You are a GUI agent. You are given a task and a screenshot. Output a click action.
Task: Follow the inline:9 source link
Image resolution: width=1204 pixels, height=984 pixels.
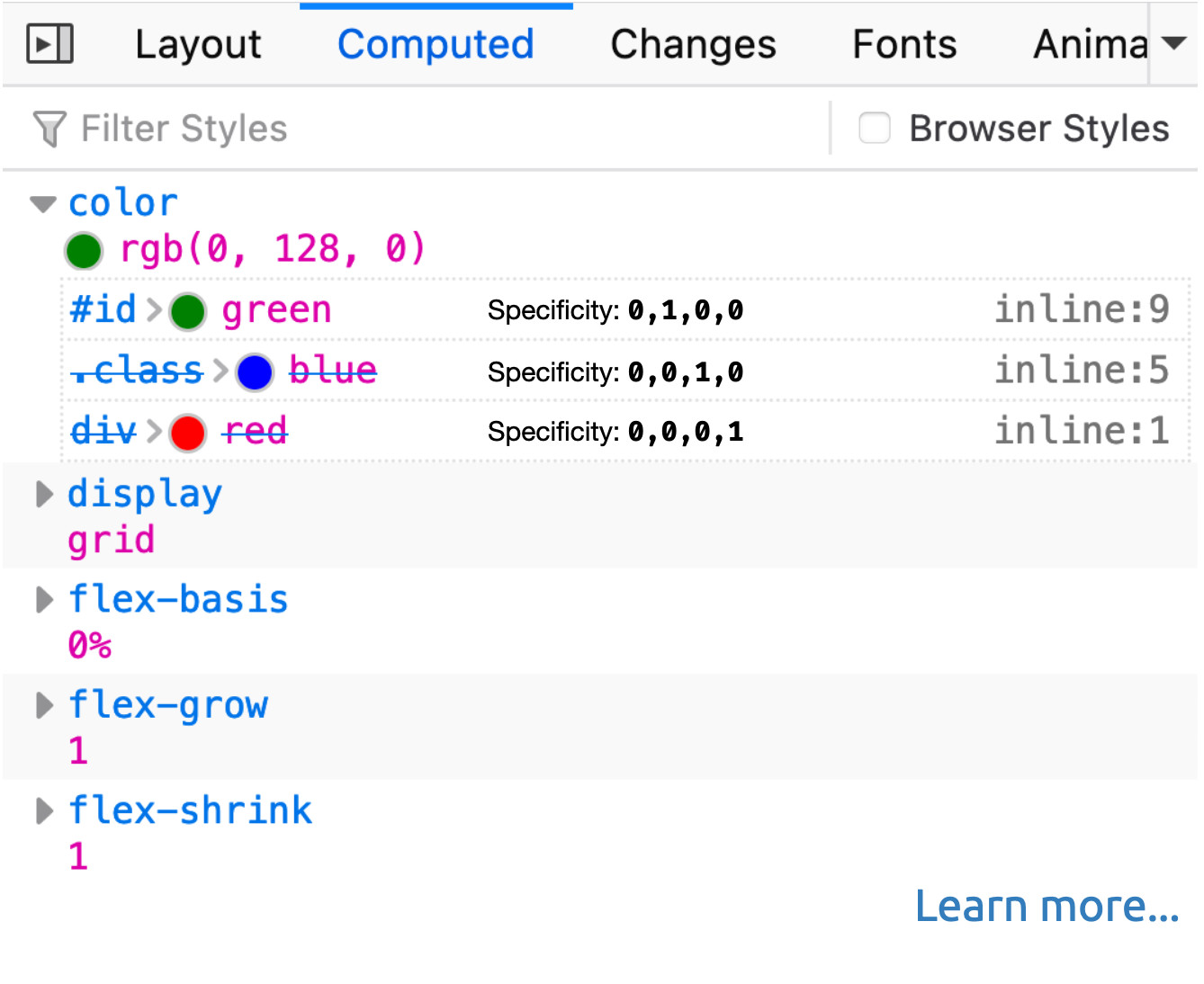[x=1081, y=310]
